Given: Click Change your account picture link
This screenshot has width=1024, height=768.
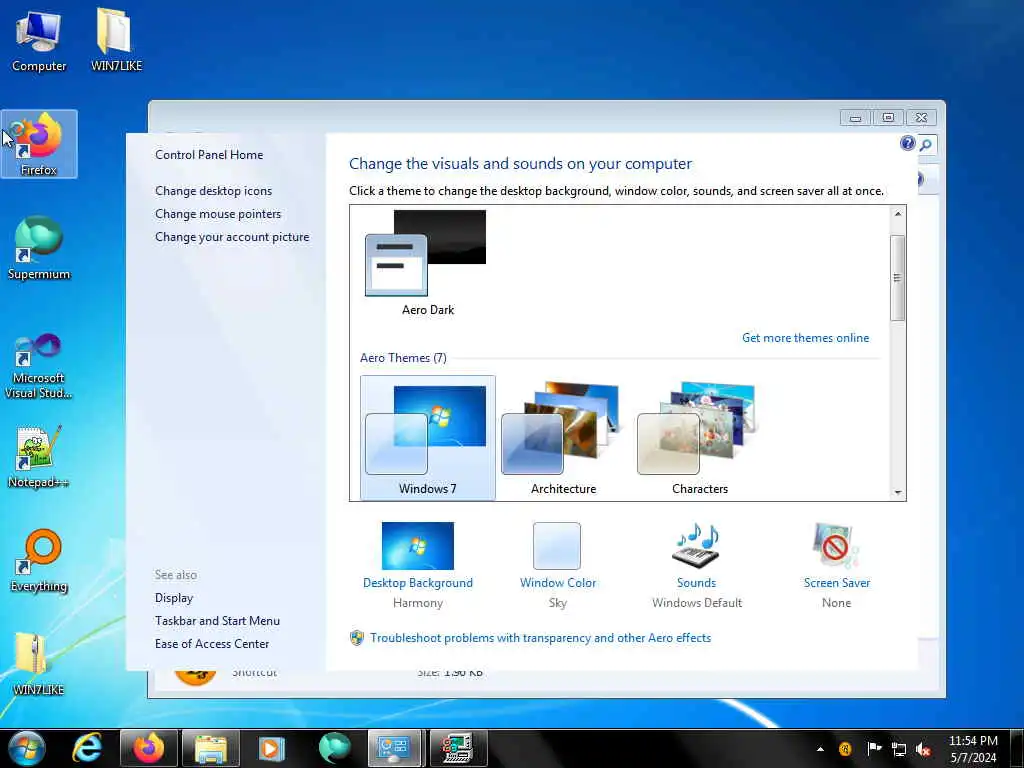Looking at the screenshot, I should [x=232, y=237].
